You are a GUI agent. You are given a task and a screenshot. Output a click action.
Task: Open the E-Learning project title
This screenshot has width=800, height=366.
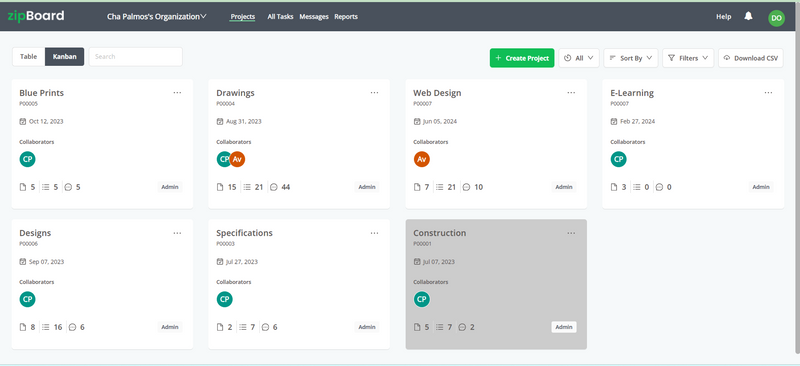tap(632, 93)
